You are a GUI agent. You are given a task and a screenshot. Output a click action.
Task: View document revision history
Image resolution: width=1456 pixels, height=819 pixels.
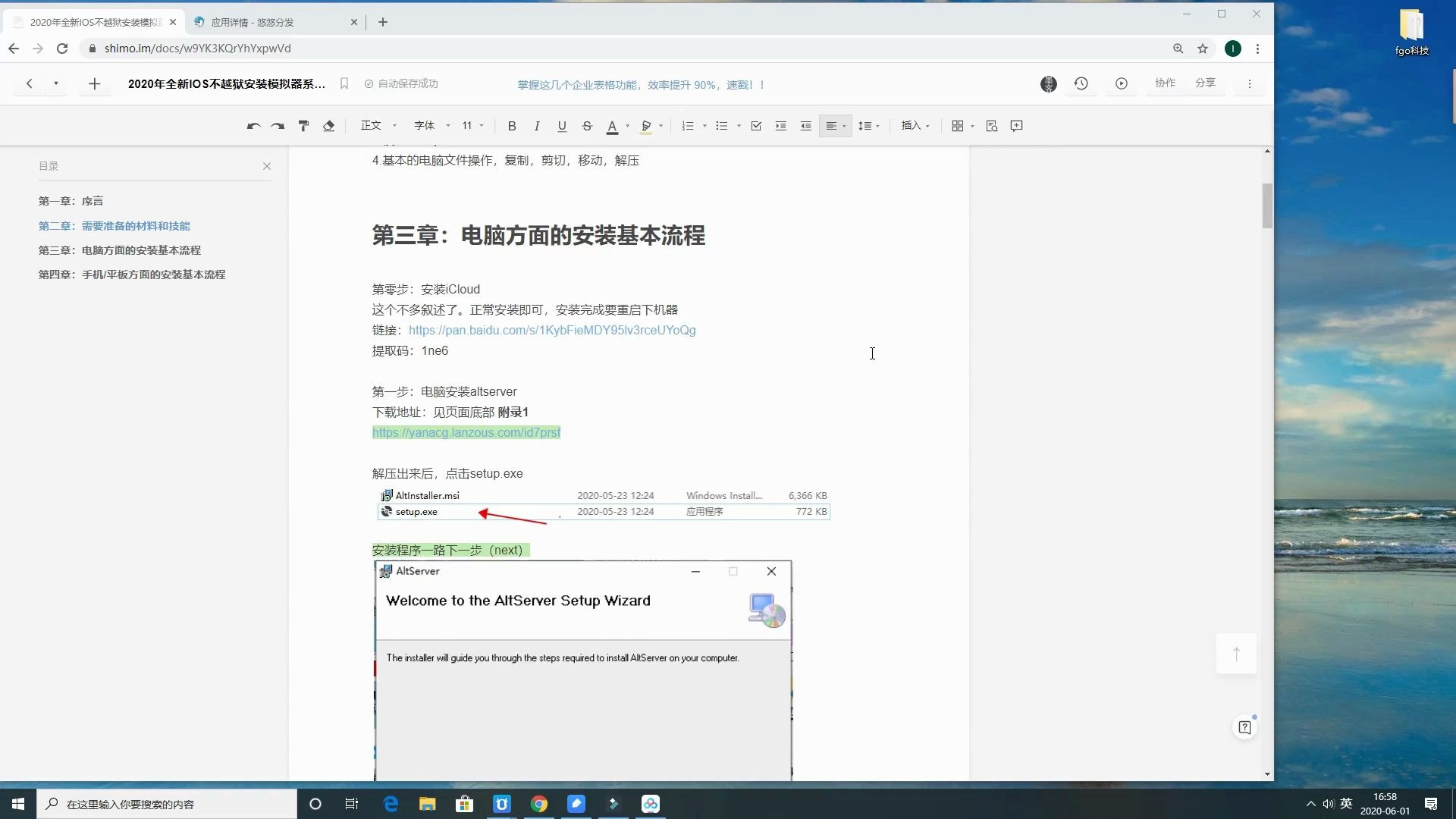(x=1081, y=83)
